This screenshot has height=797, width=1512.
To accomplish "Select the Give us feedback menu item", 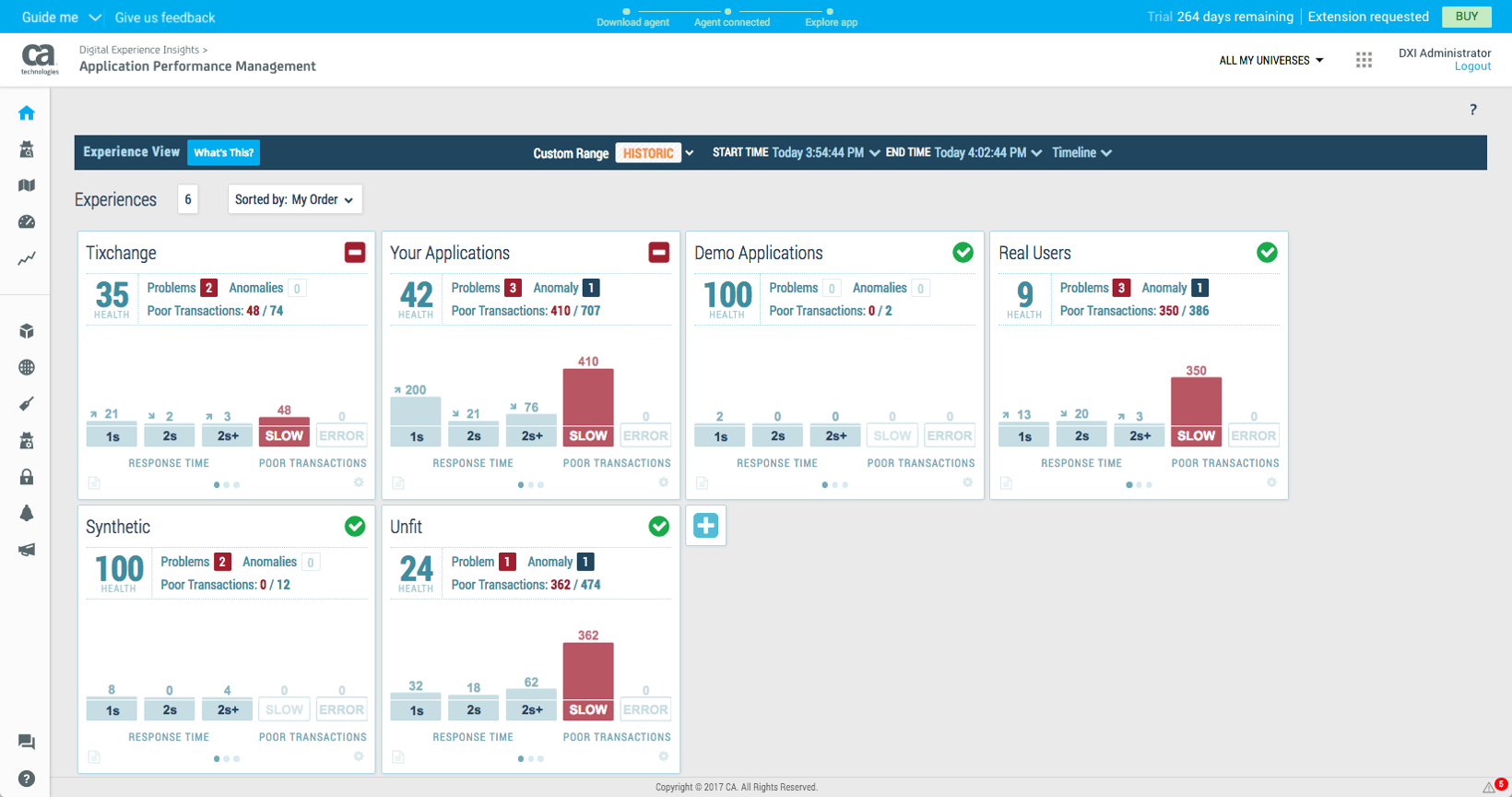I will coord(165,18).
